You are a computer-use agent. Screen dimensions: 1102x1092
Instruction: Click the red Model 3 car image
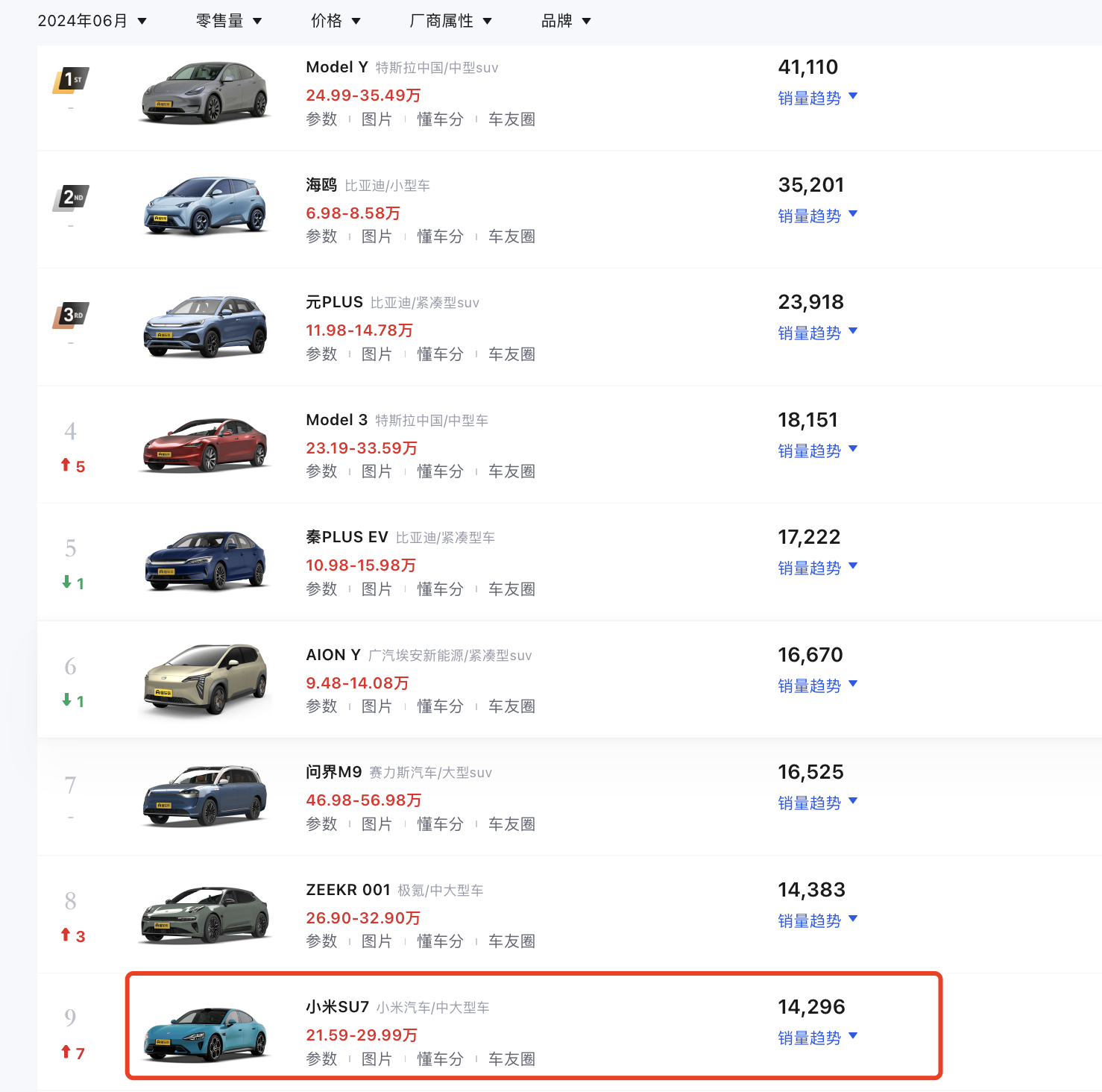tap(204, 445)
